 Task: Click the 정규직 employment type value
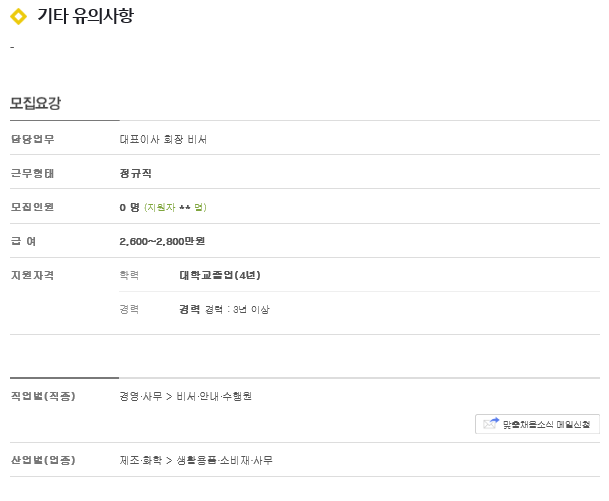tap(135, 173)
